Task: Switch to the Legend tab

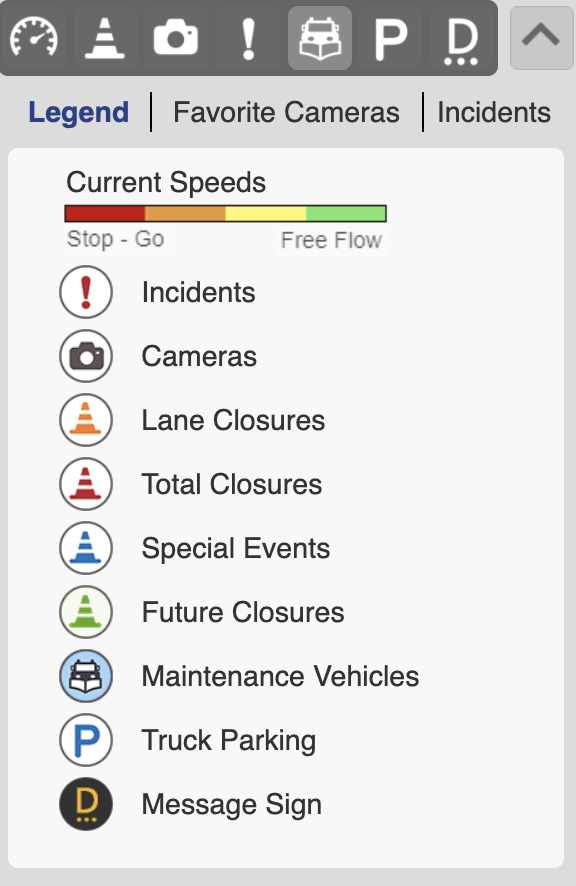Action: (x=79, y=112)
